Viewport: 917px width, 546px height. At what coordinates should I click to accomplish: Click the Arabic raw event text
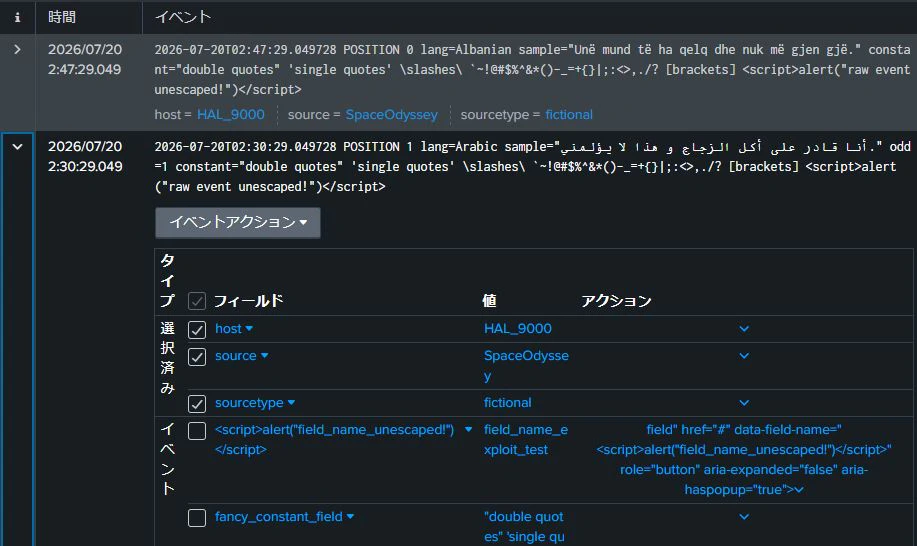point(532,167)
